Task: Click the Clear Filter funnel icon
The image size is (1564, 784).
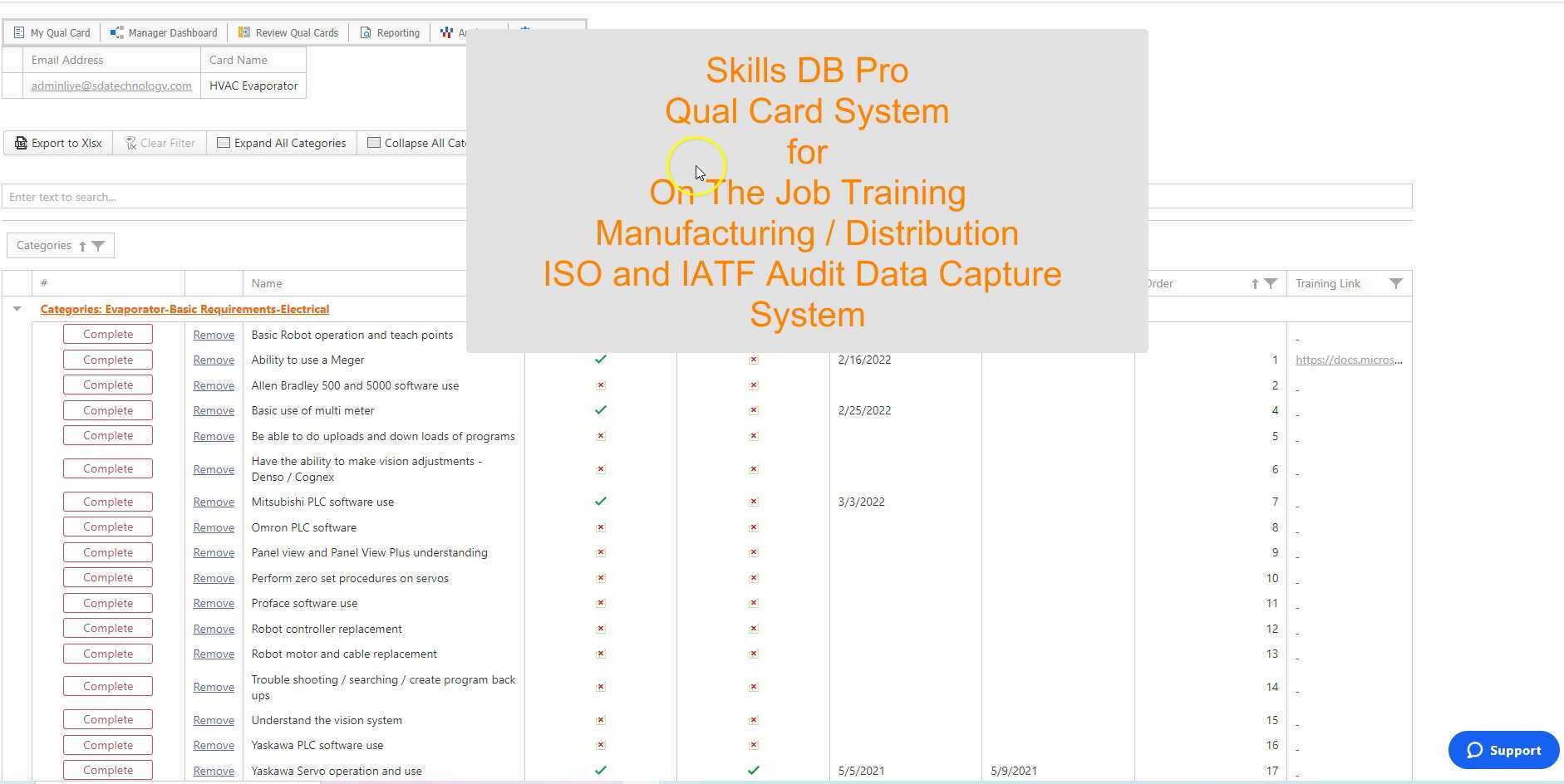Action: (x=130, y=143)
